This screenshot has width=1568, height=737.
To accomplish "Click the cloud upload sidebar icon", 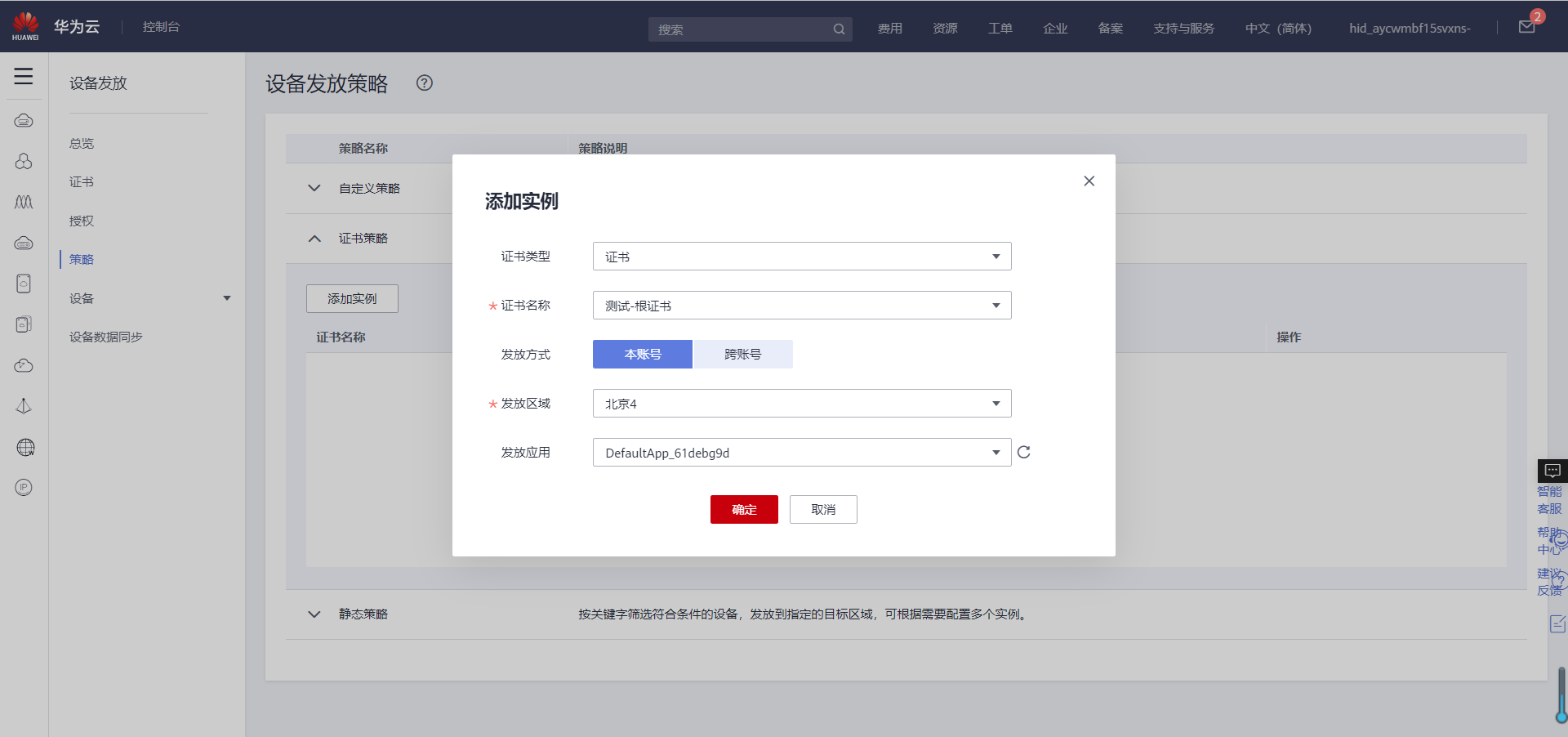I will coord(24,365).
